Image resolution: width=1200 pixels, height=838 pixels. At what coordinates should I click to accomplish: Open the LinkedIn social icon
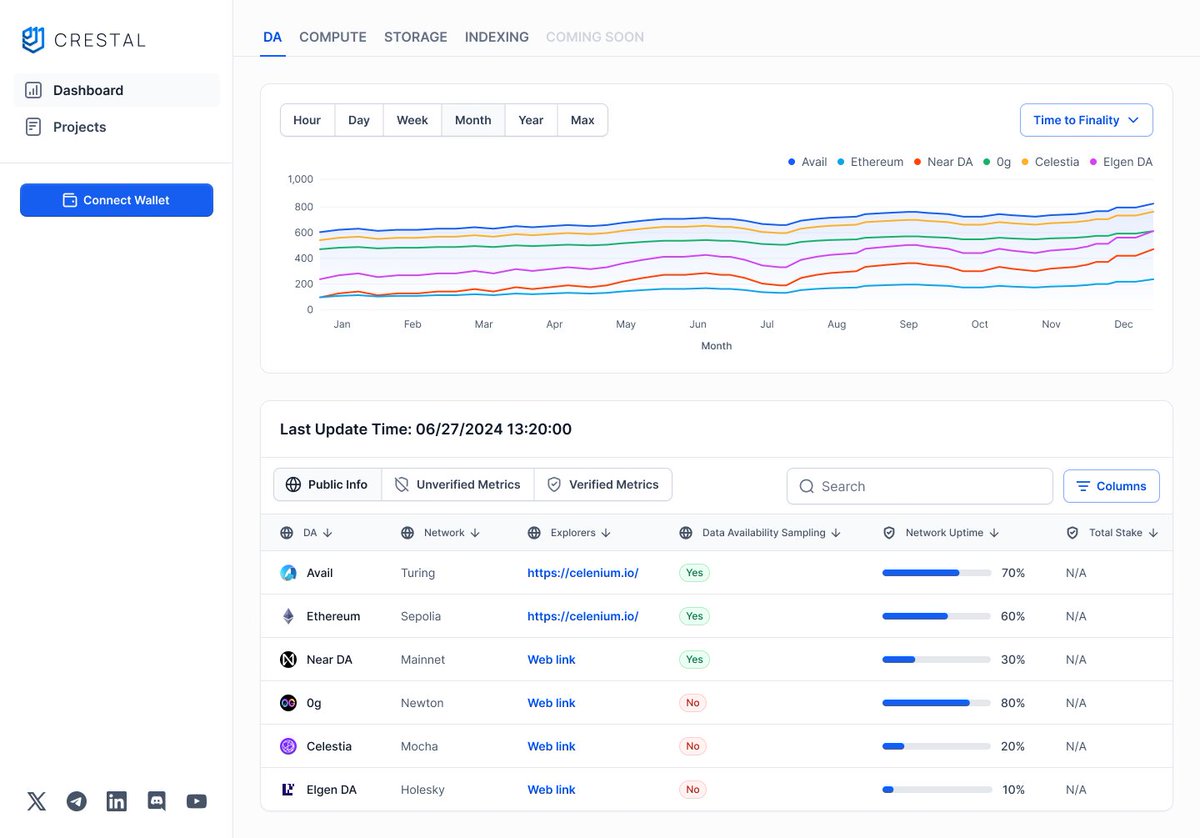click(x=117, y=801)
